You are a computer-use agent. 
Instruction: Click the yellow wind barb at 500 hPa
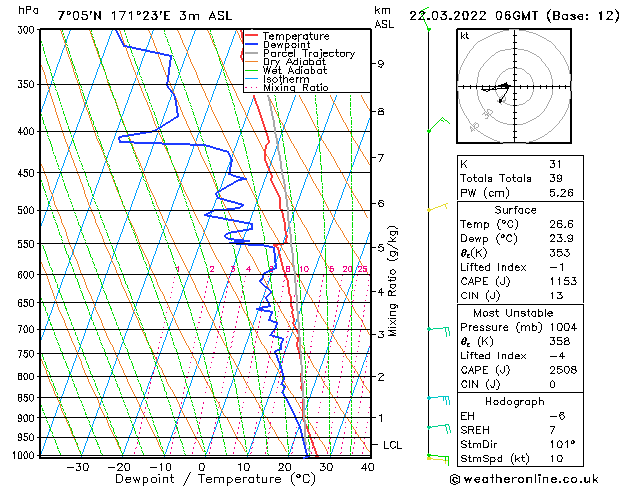[x=438, y=207]
